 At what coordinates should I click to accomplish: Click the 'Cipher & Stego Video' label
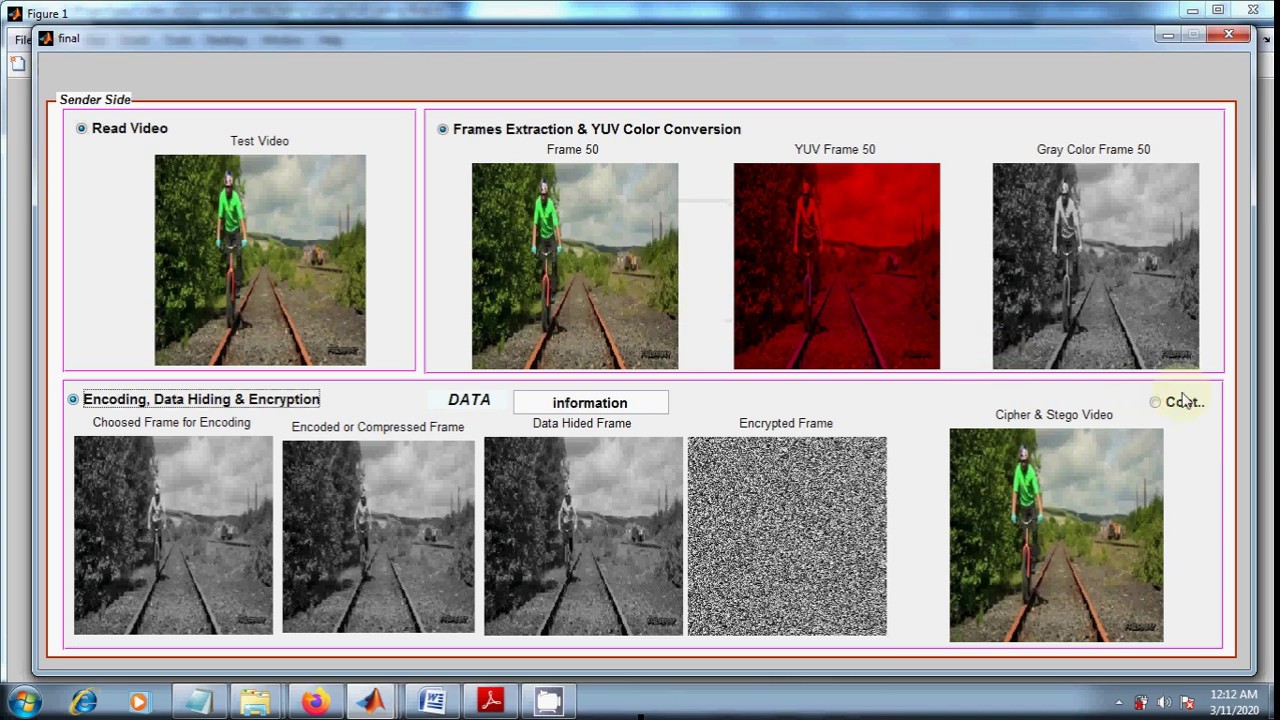pos(1054,414)
